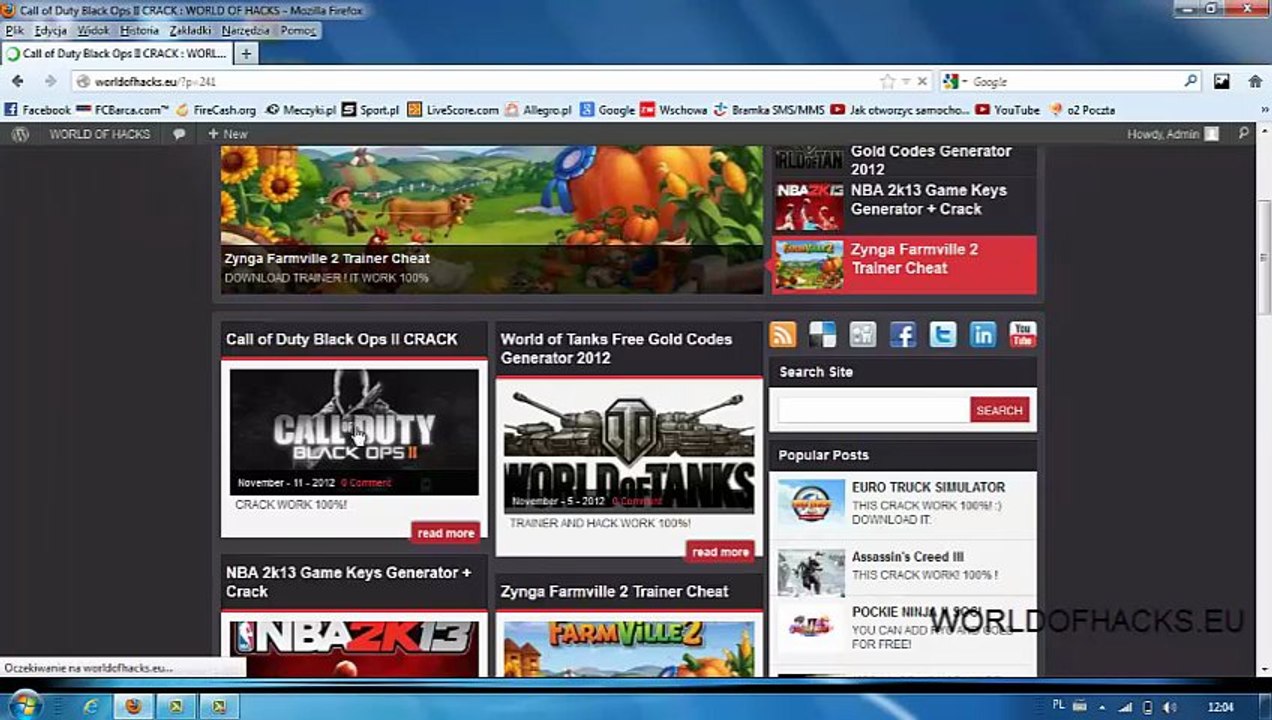Viewport: 1272px width, 720px height.
Task: Open the Plik menu
Action: click(14, 31)
